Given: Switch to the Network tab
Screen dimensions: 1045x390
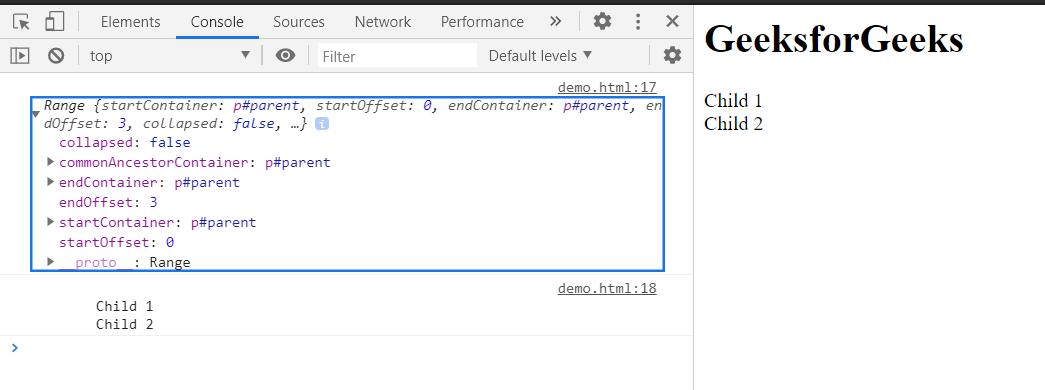Looking at the screenshot, I should [383, 22].
